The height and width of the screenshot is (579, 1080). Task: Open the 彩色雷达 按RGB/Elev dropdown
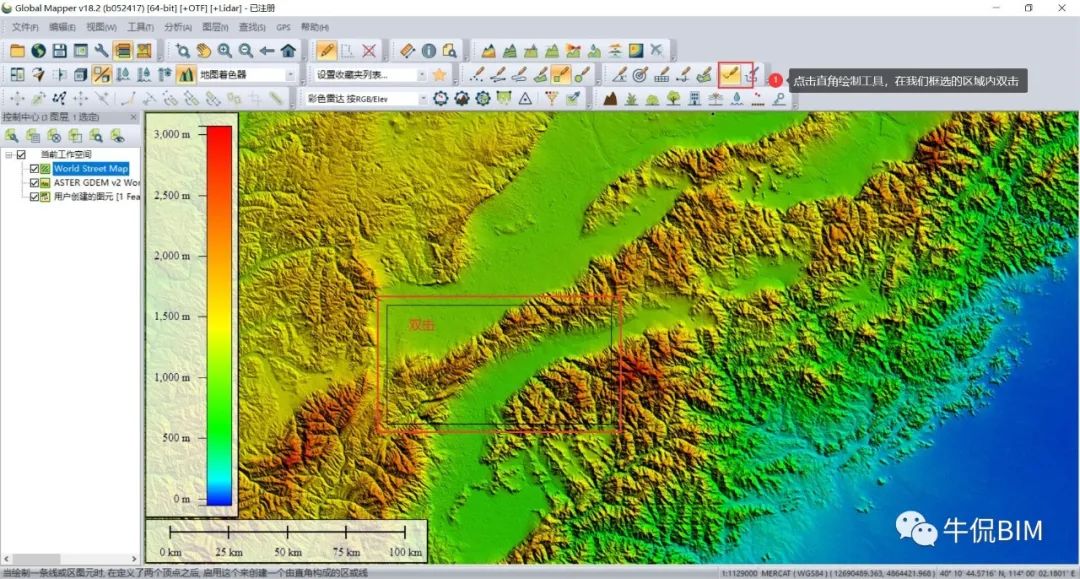tap(423, 98)
